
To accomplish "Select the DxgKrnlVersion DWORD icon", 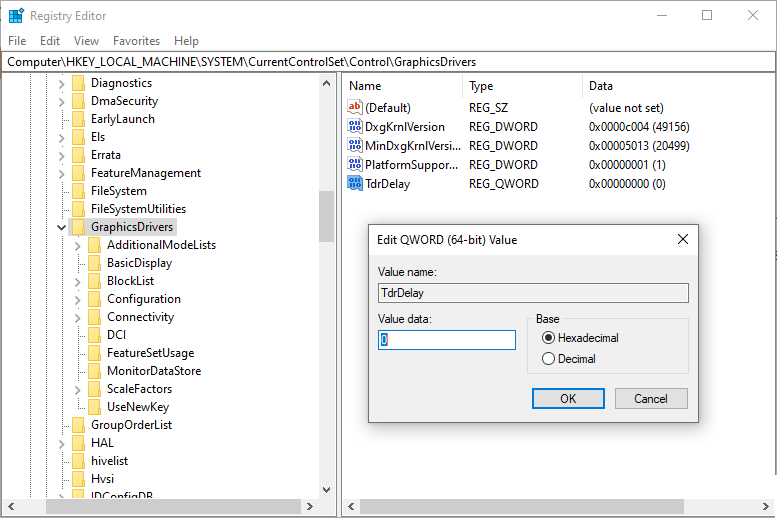I will click(354, 126).
